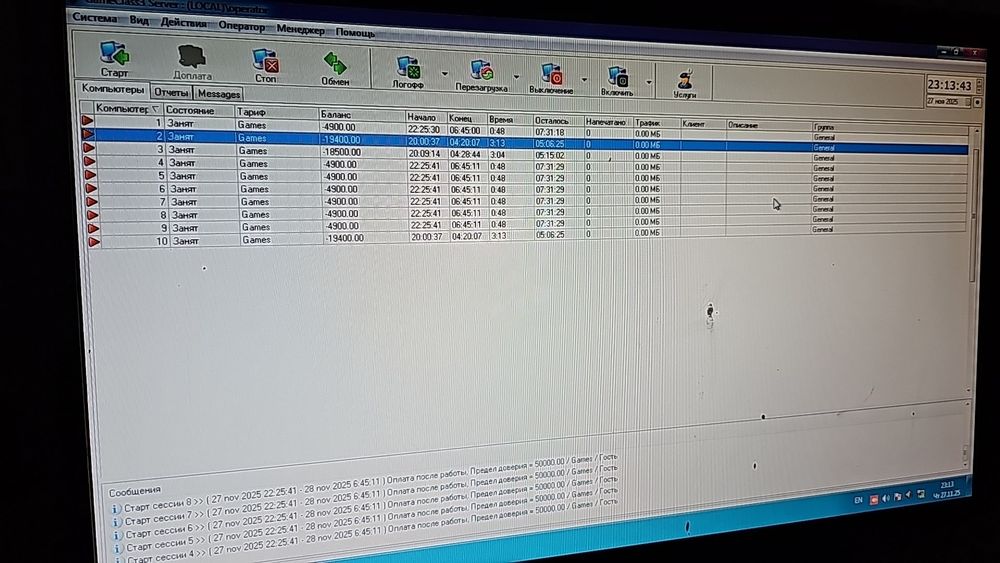This screenshot has height=563, width=1000.
Task: Expand the Логофф dropdown arrow
Action: tap(445, 74)
